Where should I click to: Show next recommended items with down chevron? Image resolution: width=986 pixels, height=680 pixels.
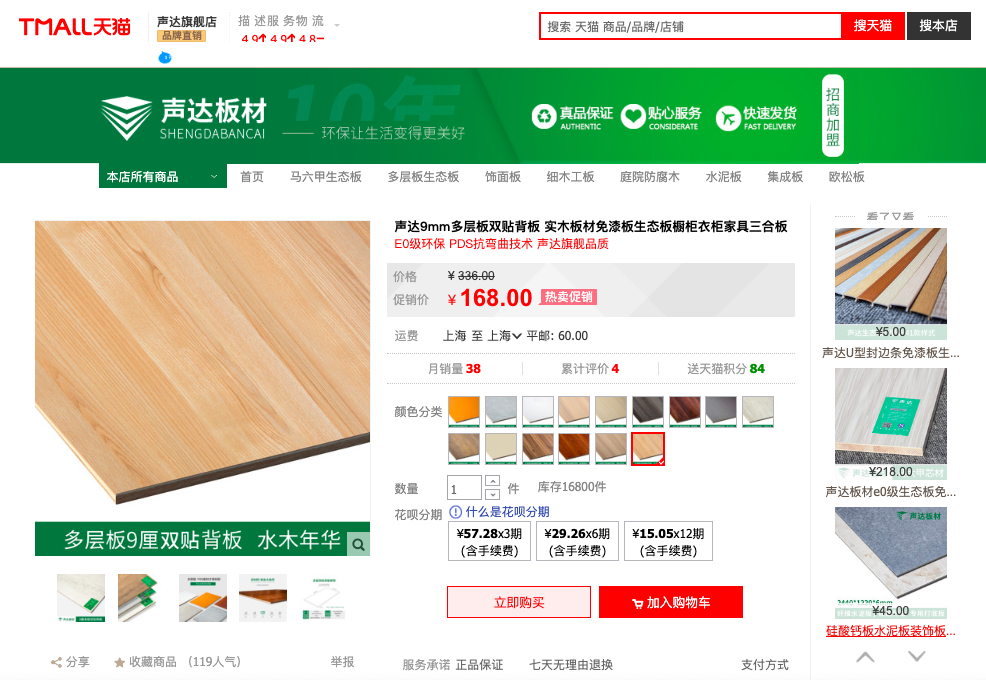point(917,657)
